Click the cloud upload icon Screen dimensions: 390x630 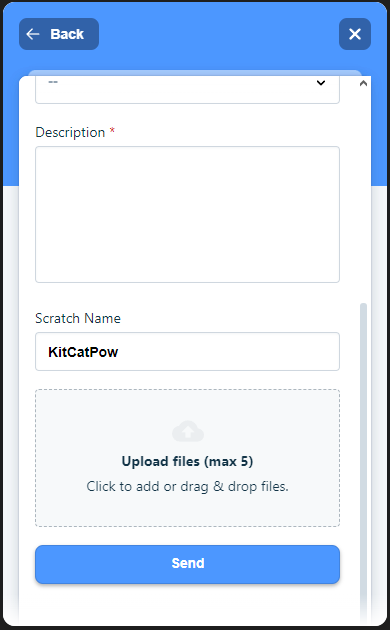(x=188, y=431)
